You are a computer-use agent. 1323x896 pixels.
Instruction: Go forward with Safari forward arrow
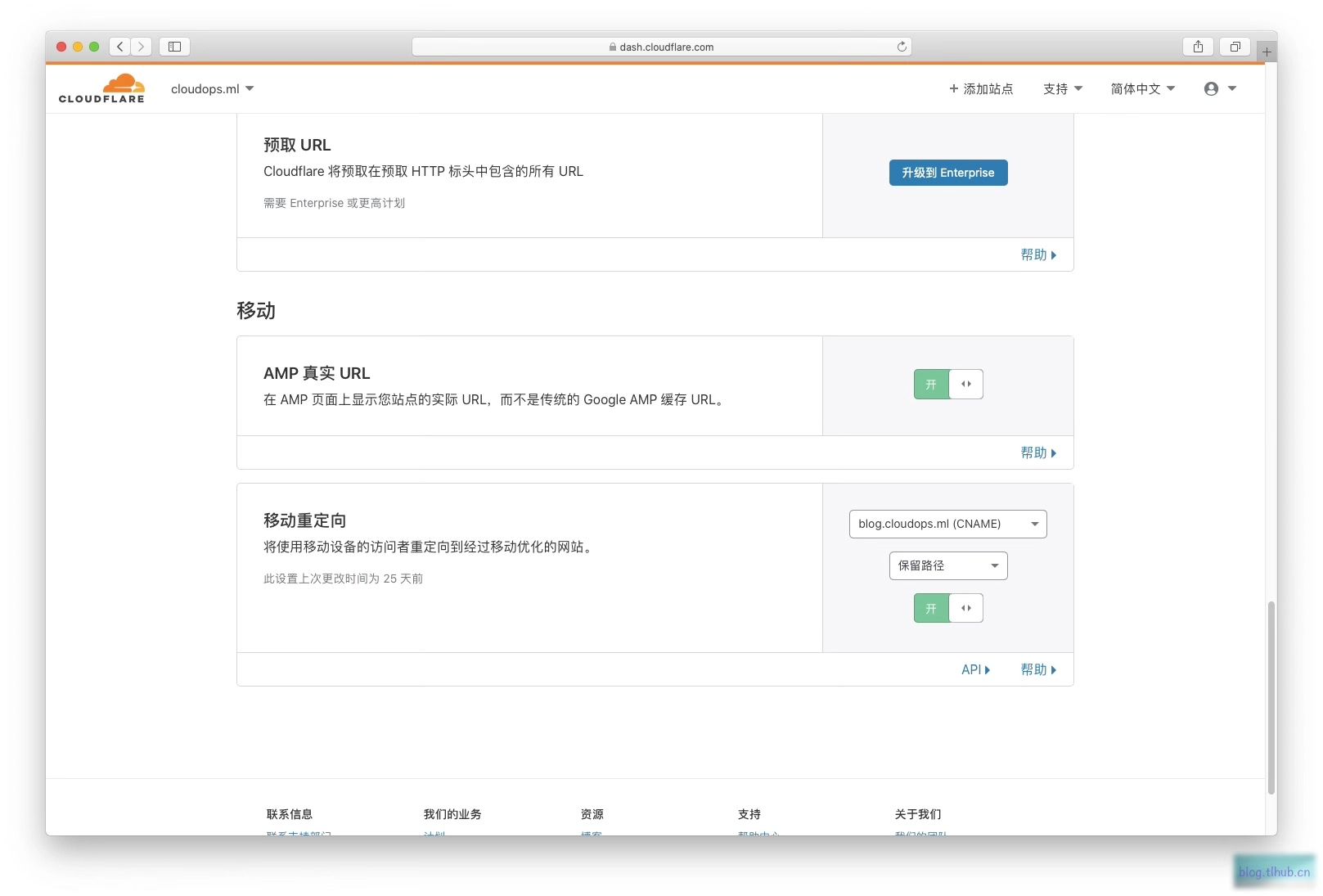click(x=141, y=47)
